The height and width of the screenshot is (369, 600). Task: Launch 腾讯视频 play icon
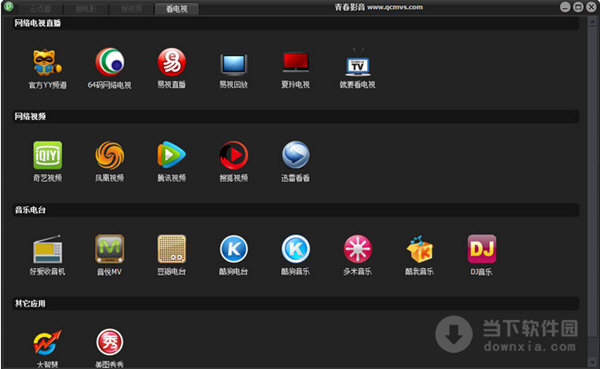(x=172, y=155)
